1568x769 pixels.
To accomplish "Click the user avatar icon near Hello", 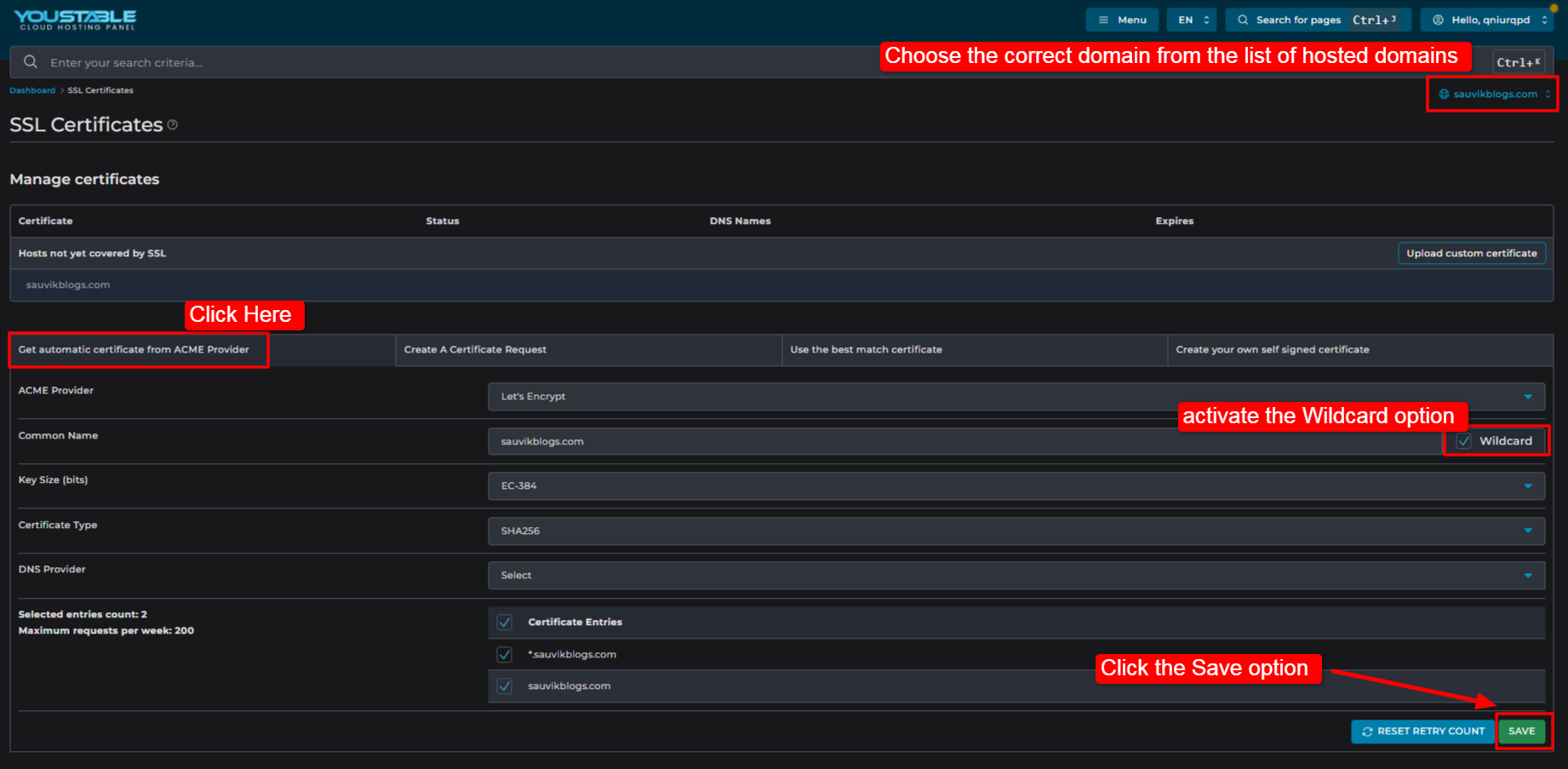I will pyautogui.click(x=1438, y=20).
